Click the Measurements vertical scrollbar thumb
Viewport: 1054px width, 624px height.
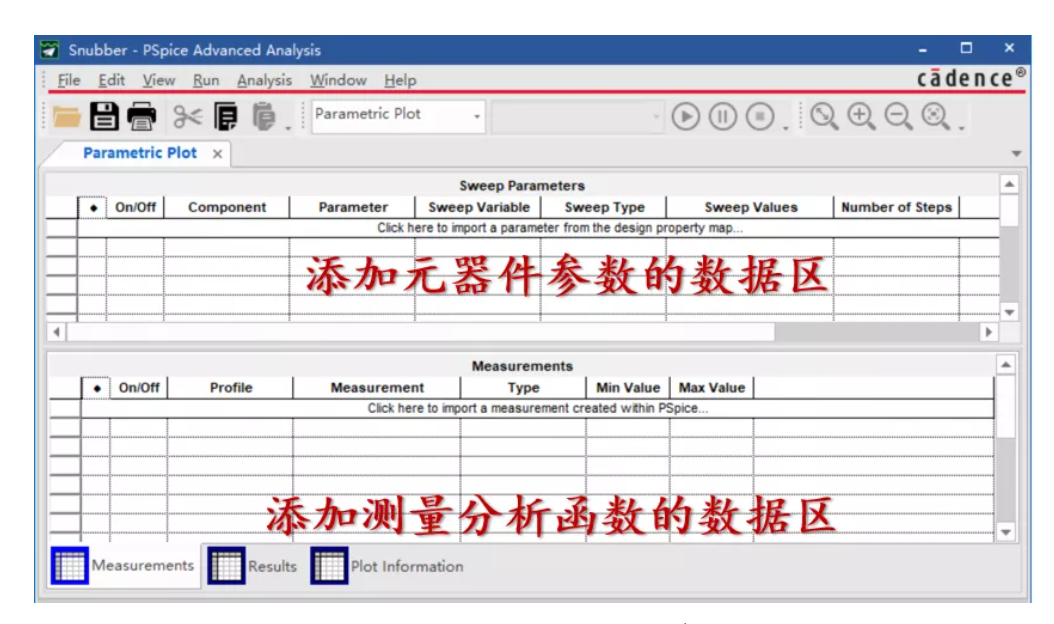click(1006, 407)
